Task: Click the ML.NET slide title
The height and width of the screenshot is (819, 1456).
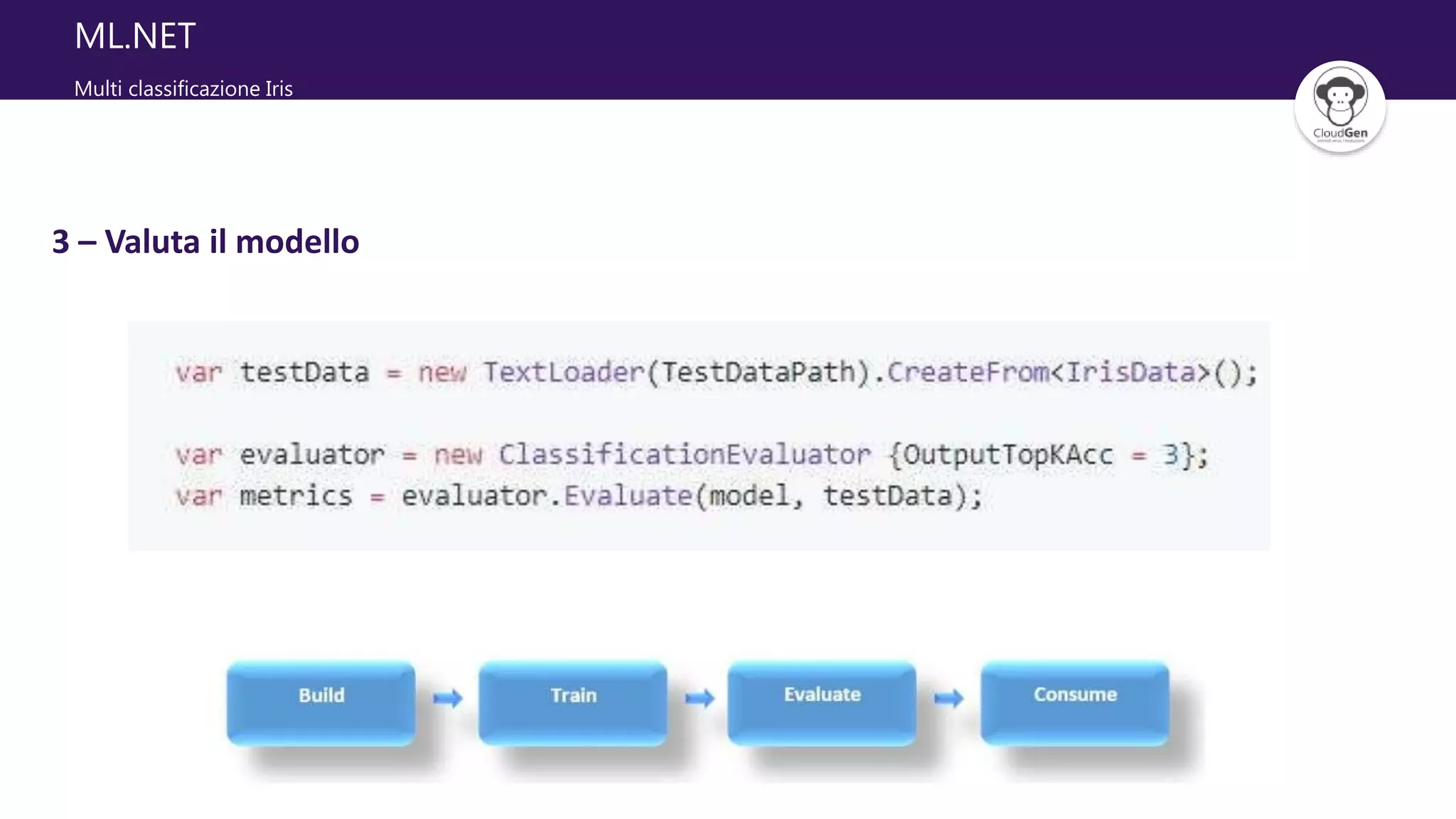Action: coord(135,36)
